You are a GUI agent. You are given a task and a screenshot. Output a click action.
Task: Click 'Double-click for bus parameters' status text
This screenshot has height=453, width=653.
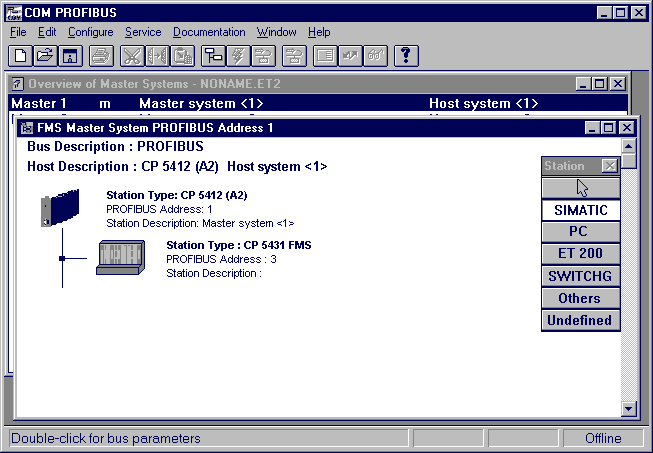pos(106,438)
